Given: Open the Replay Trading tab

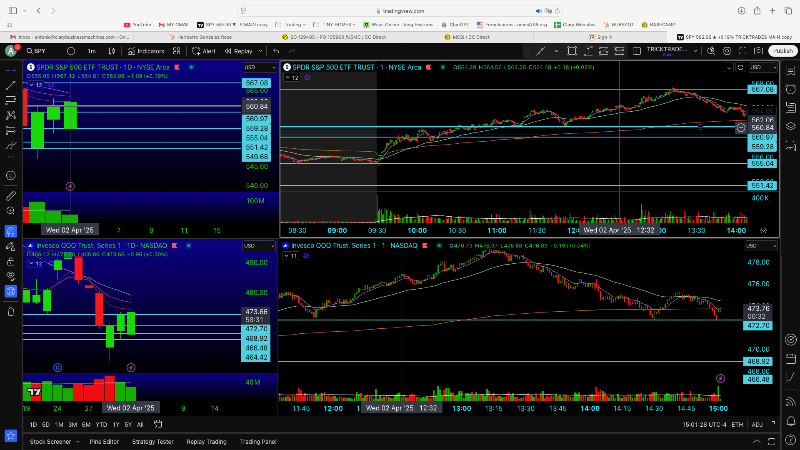Looking at the screenshot, I should 207,442.
